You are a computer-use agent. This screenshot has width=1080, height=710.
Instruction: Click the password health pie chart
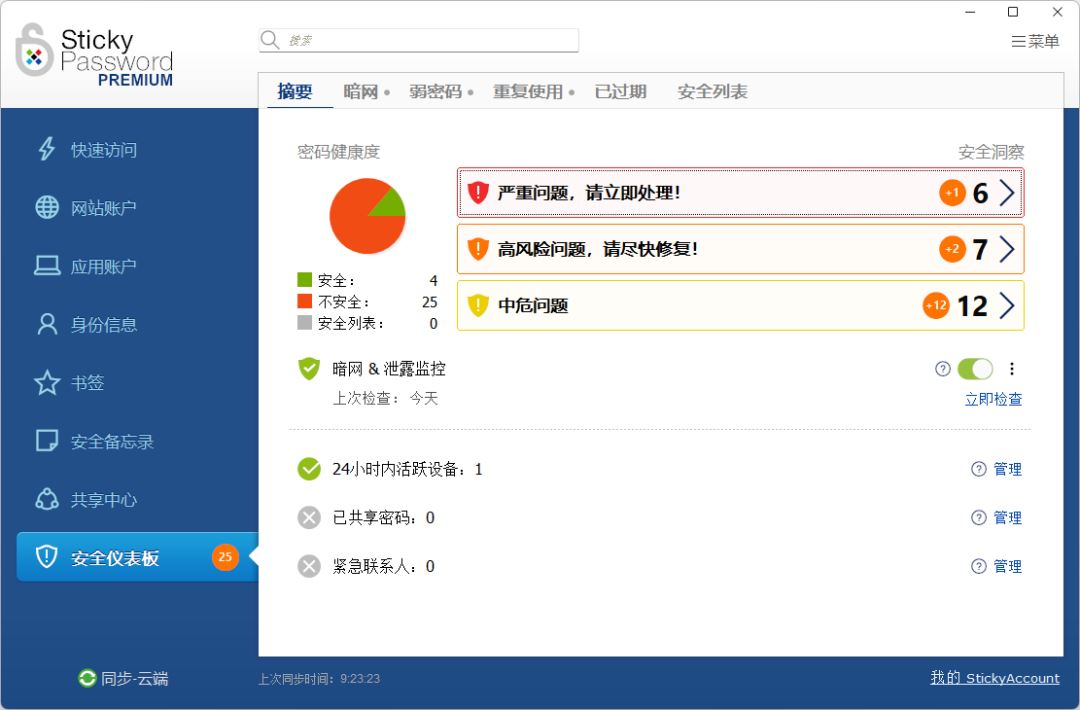click(x=367, y=216)
